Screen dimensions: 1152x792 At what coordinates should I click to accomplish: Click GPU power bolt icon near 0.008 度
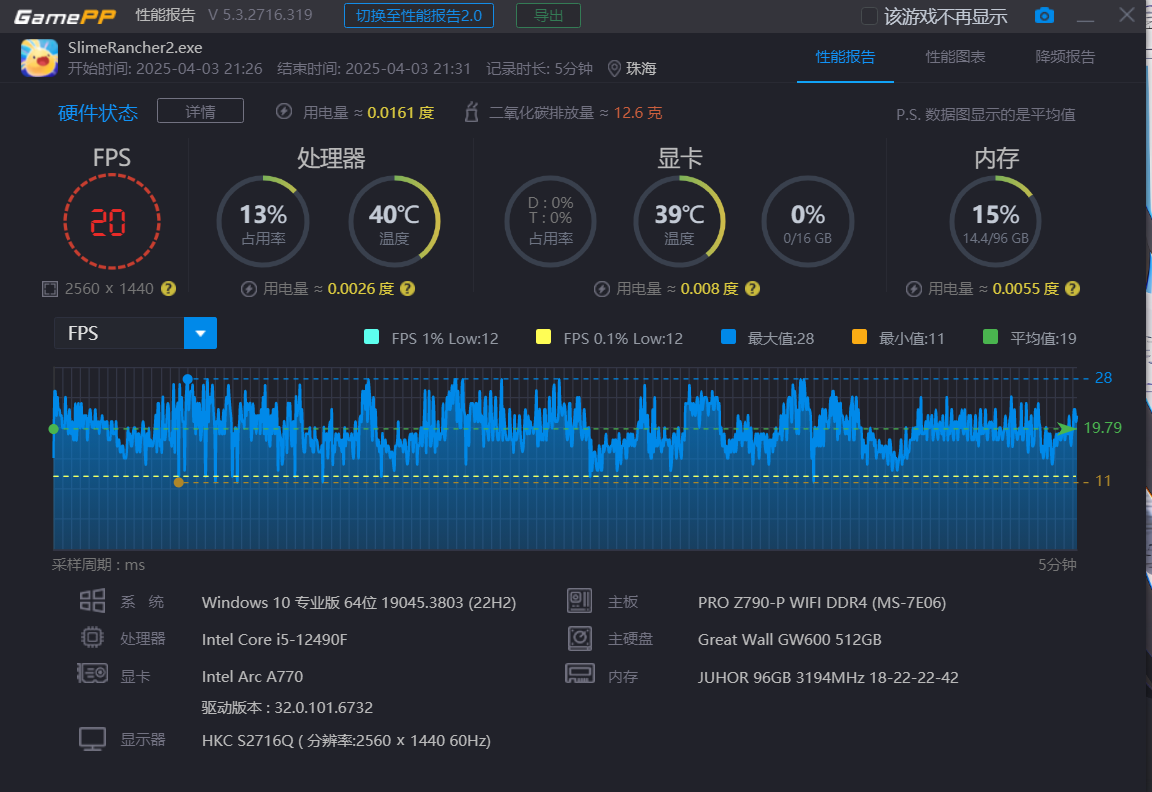602,289
